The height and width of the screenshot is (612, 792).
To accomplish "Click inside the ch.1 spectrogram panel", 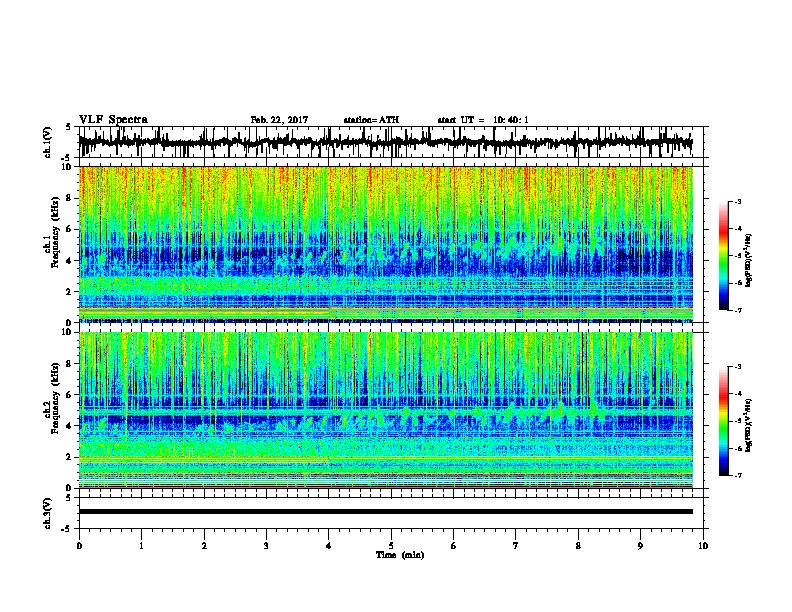I will (386, 244).
